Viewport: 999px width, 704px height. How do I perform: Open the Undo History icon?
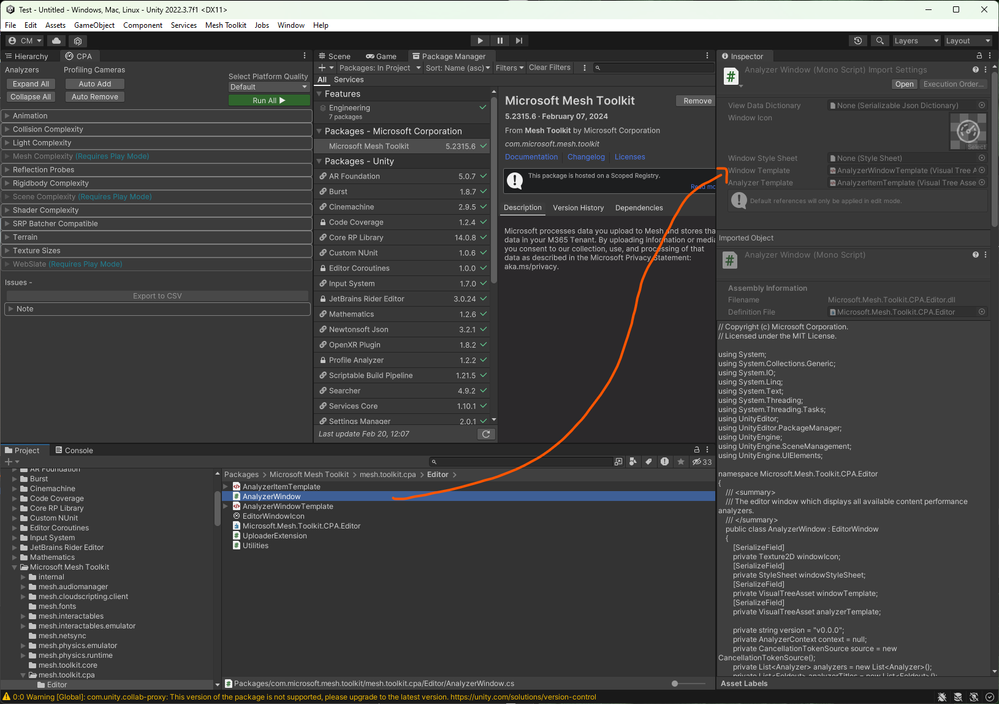click(x=858, y=41)
